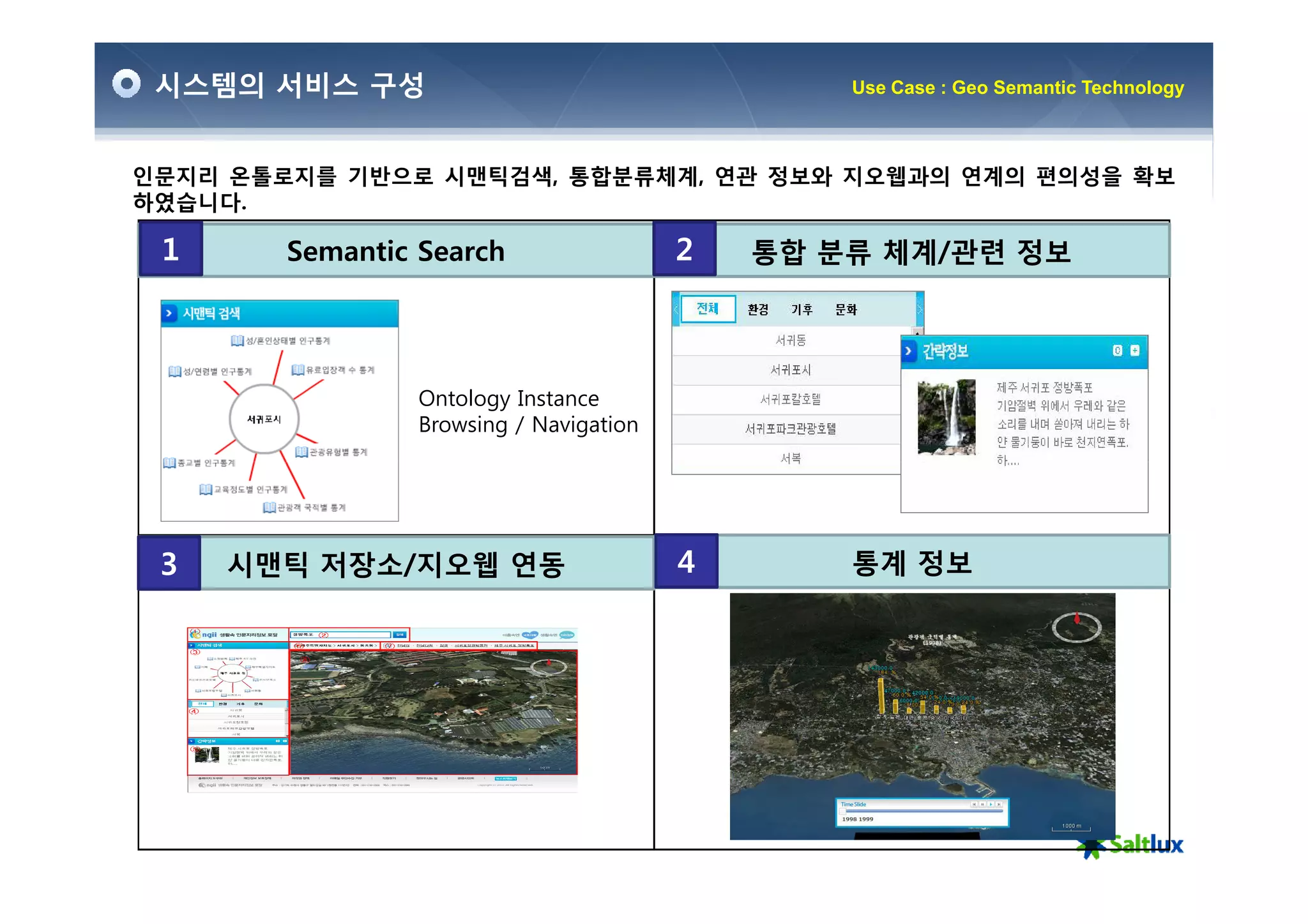Click the 제주 서귀포 정방폭포 description text

1063,423
